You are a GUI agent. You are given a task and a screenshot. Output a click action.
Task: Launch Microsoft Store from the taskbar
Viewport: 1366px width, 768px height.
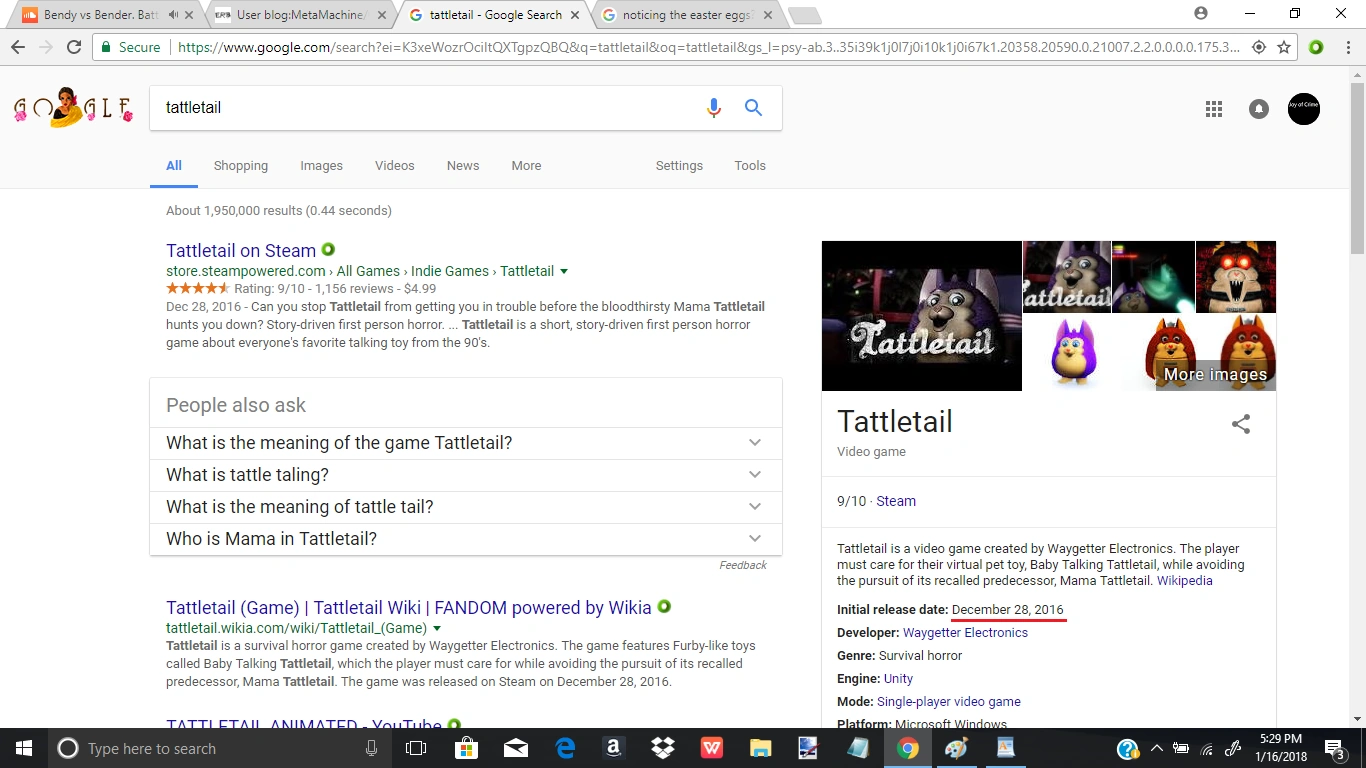(466, 748)
